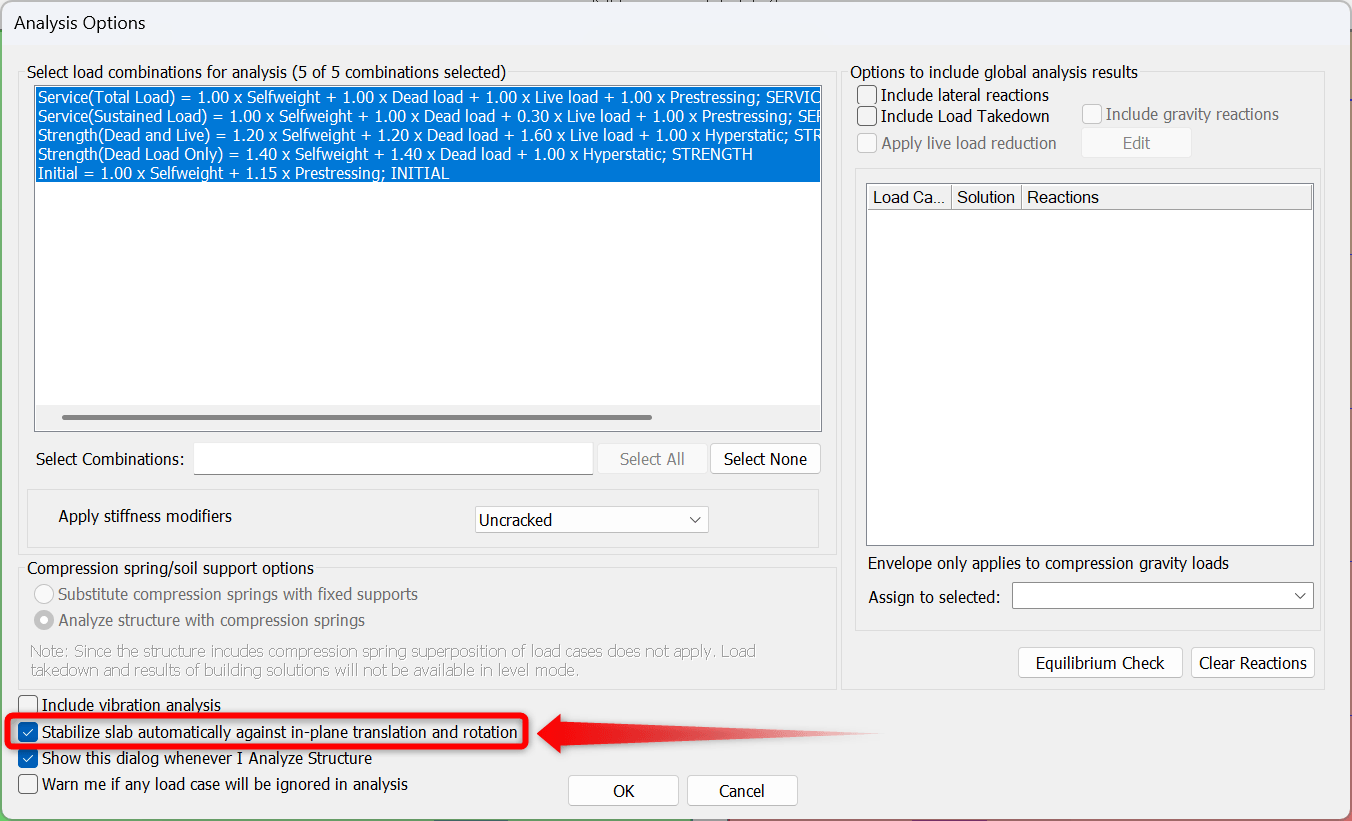Confirm analysis options with OK
This screenshot has width=1352, height=821.
coord(623,790)
